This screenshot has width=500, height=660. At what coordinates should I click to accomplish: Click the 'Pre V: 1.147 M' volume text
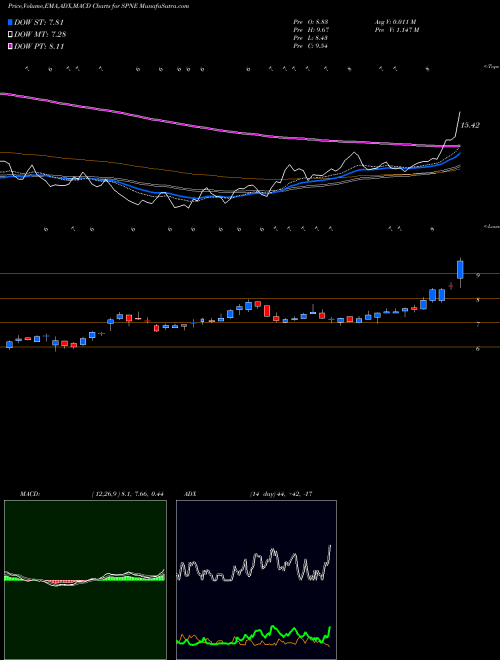396,30
